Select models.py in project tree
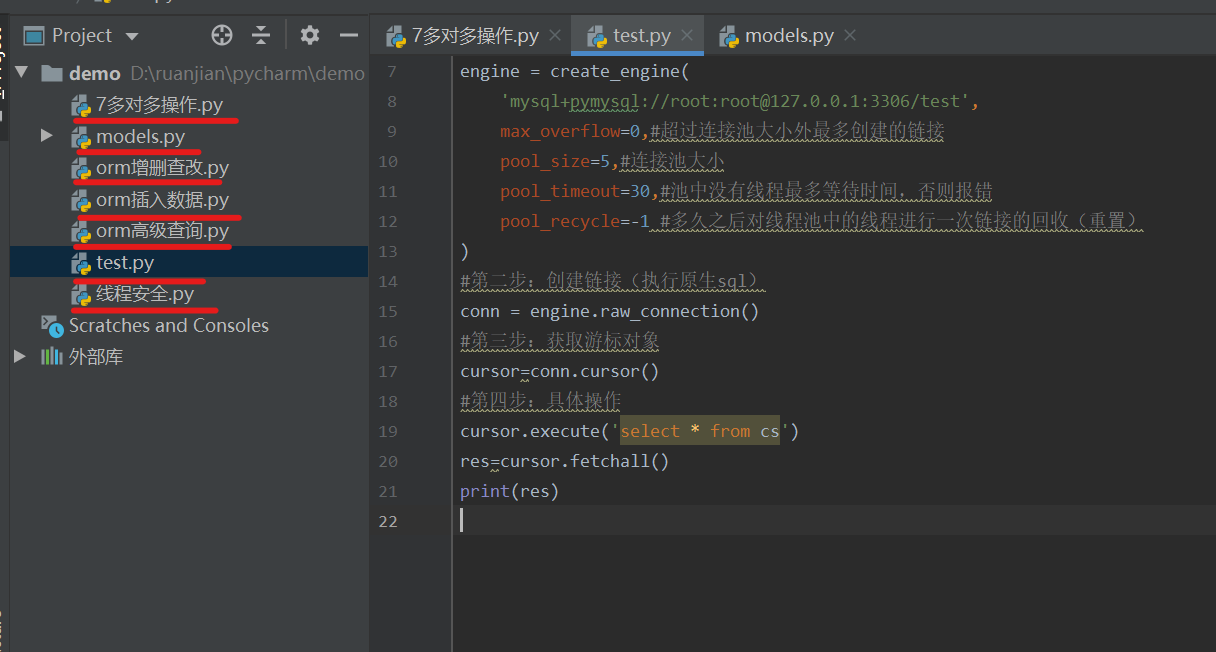Screen dimensions: 1216x652 pos(140,136)
